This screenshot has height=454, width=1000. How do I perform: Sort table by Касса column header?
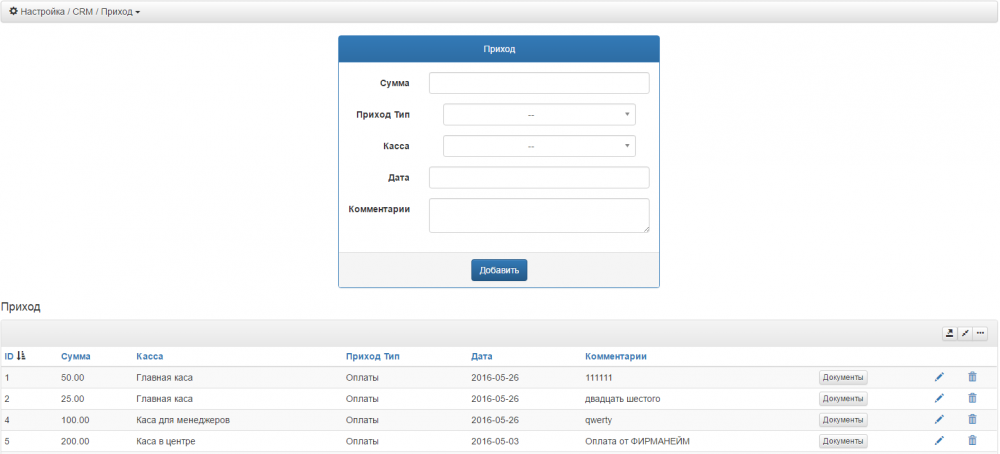coord(149,356)
